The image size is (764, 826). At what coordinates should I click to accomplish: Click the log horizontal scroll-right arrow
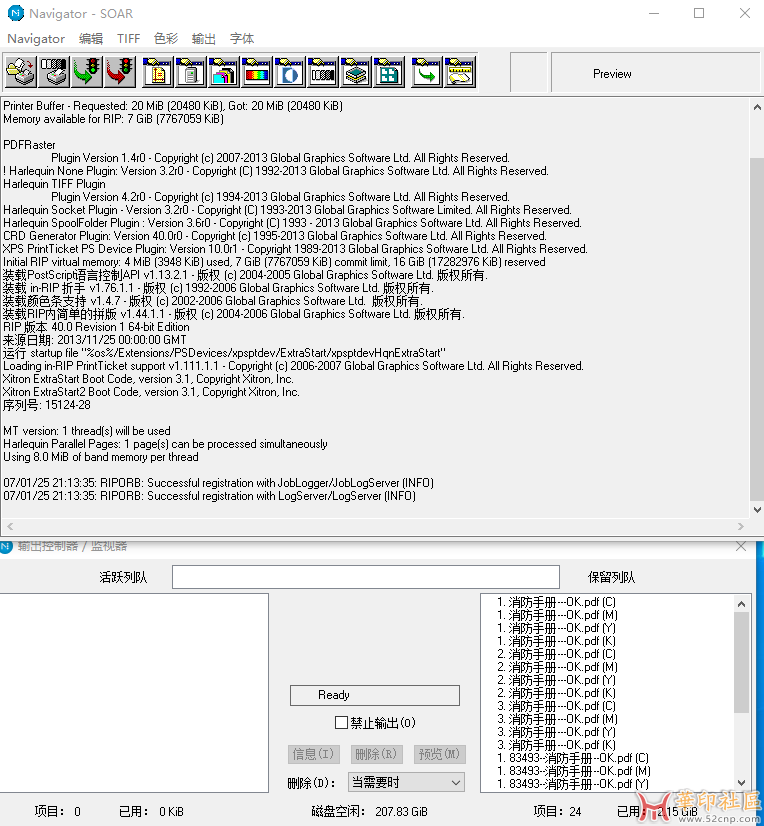pyautogui.click(x=741, y=526)
